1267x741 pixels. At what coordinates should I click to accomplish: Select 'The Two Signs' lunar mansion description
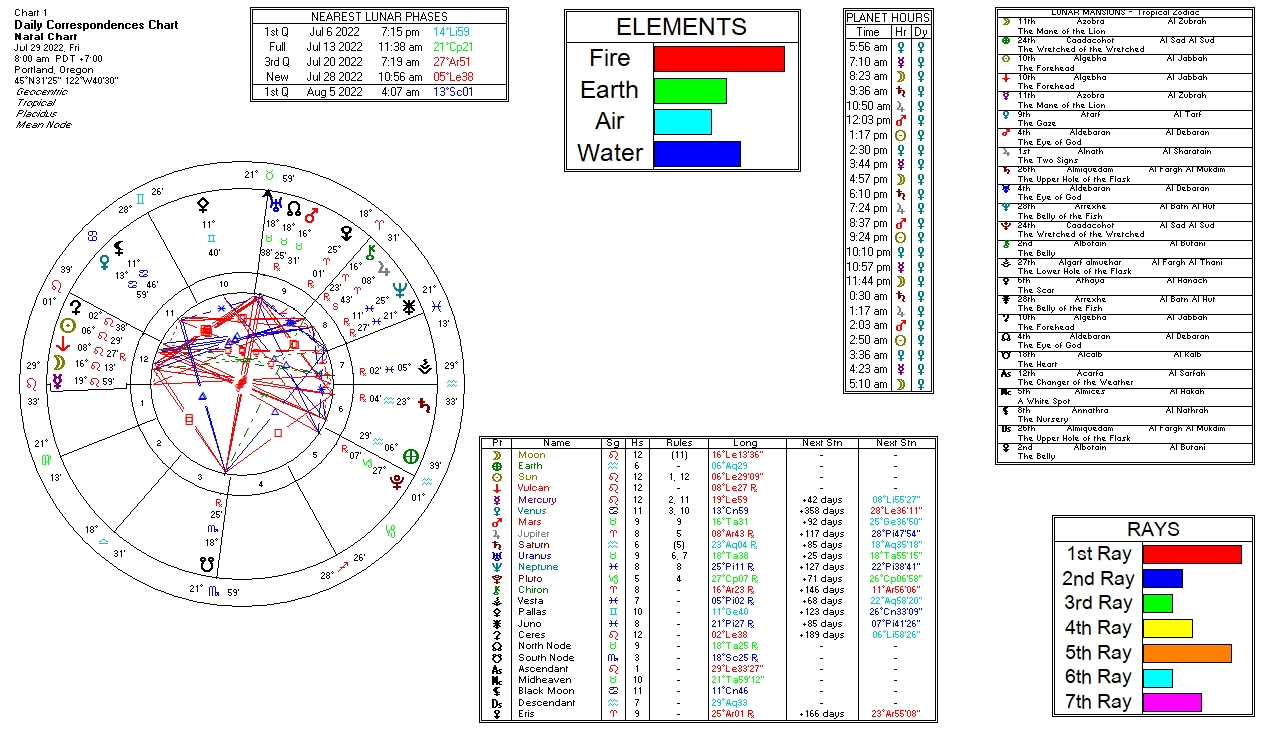pyautogui.click(x=1050, y=160)
